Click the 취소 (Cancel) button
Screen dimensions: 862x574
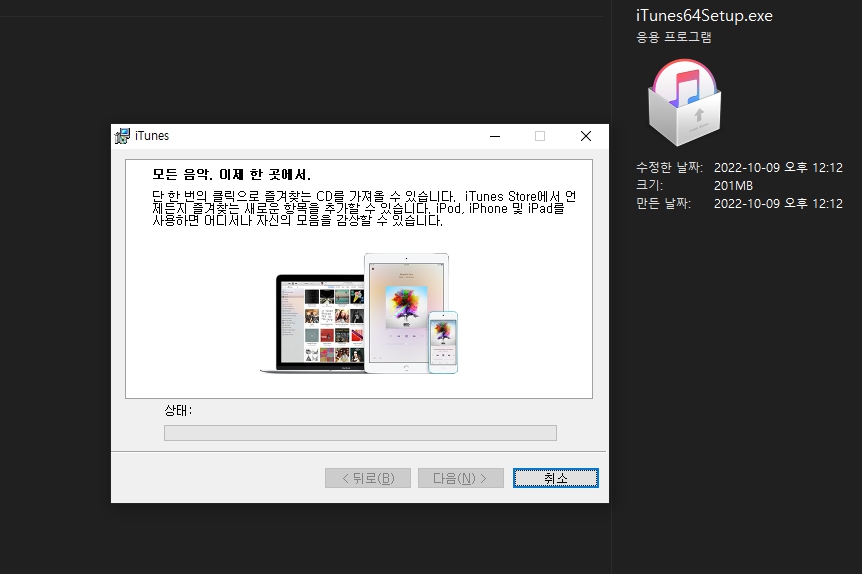coord(555,478)
